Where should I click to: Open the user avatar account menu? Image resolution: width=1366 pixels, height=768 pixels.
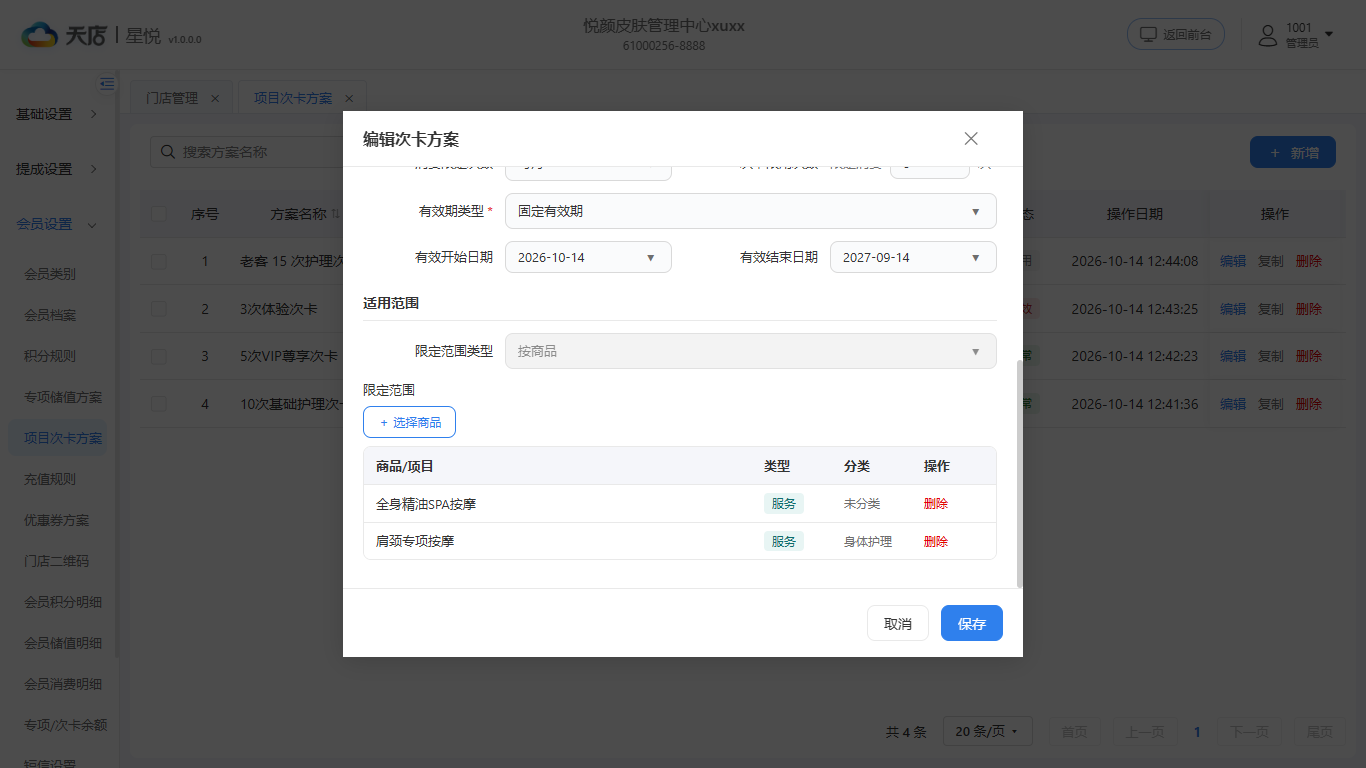1296,35
